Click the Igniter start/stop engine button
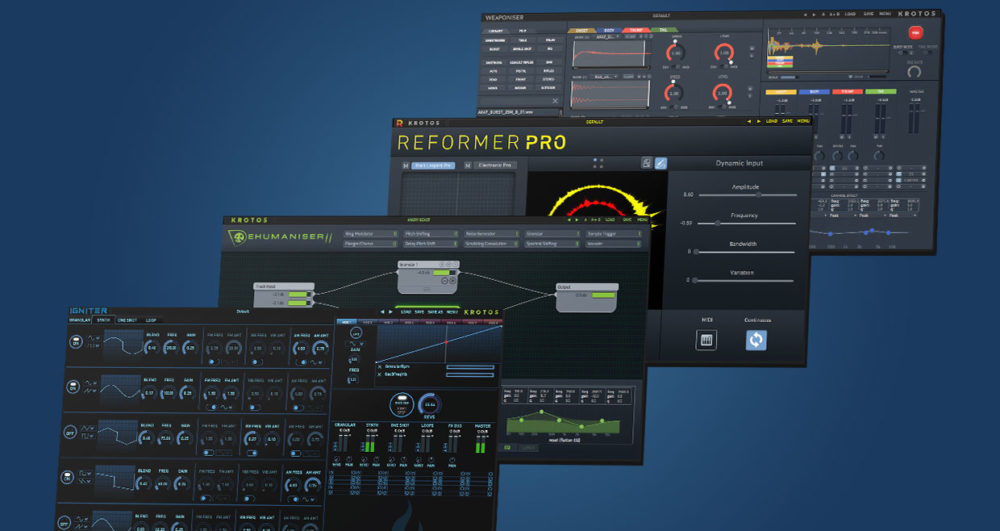The width and height of the screenshot is (1000, 531). click(x=401, y=405)
